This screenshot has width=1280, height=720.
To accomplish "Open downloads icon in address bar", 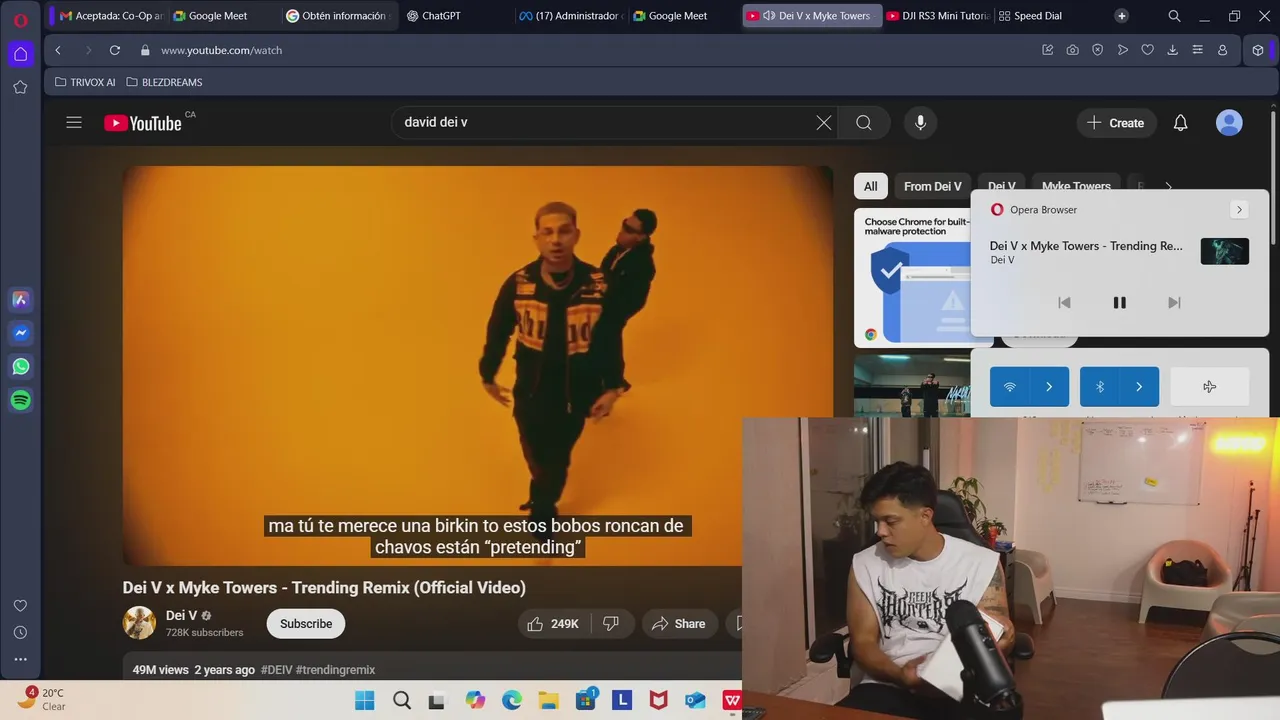I will pyautogui.click(x=1172, y=50).
